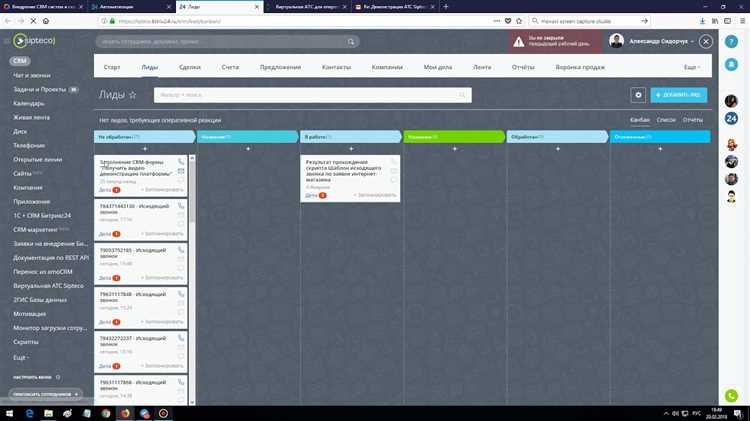
Task: Click Запланировать on the CRM-form lead card
Action: point(162,190)
